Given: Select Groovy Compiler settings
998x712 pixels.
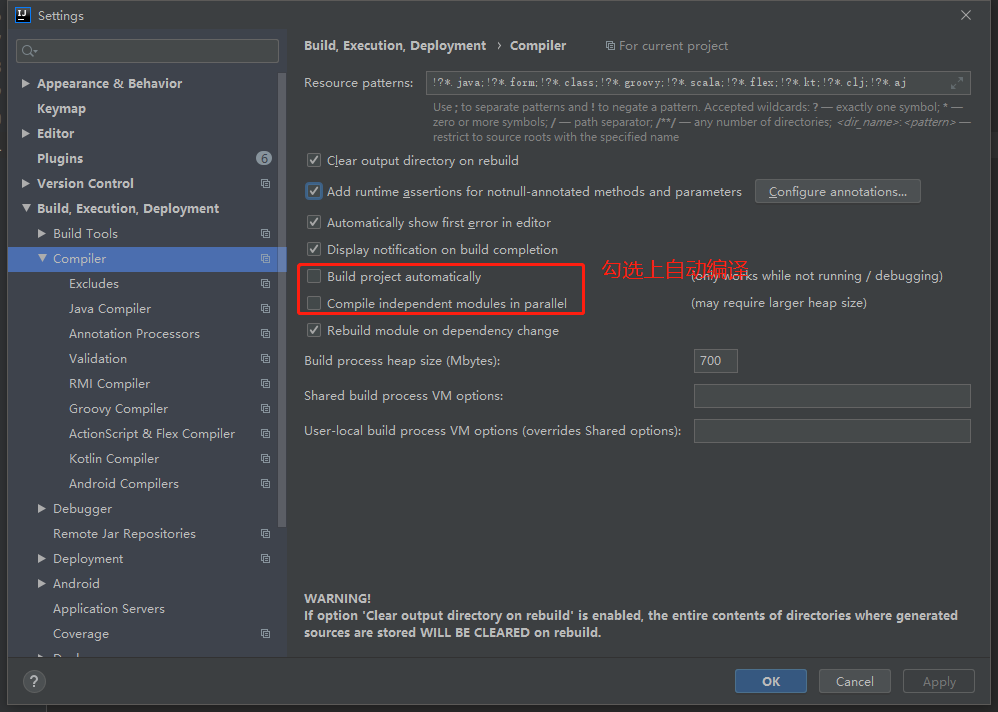Looking at the screenshot, I should [x=118, y=408].
